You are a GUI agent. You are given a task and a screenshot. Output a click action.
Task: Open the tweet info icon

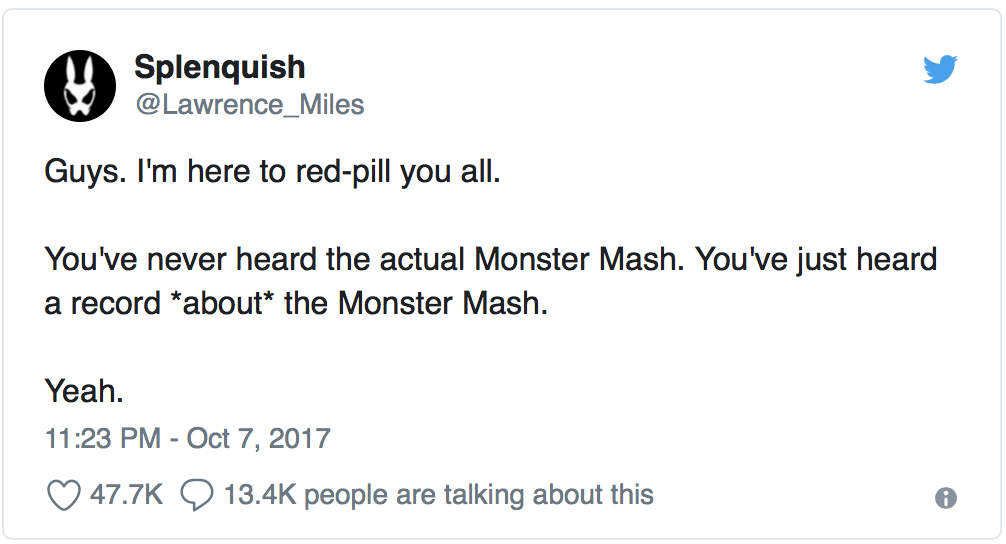coord(945,498)
